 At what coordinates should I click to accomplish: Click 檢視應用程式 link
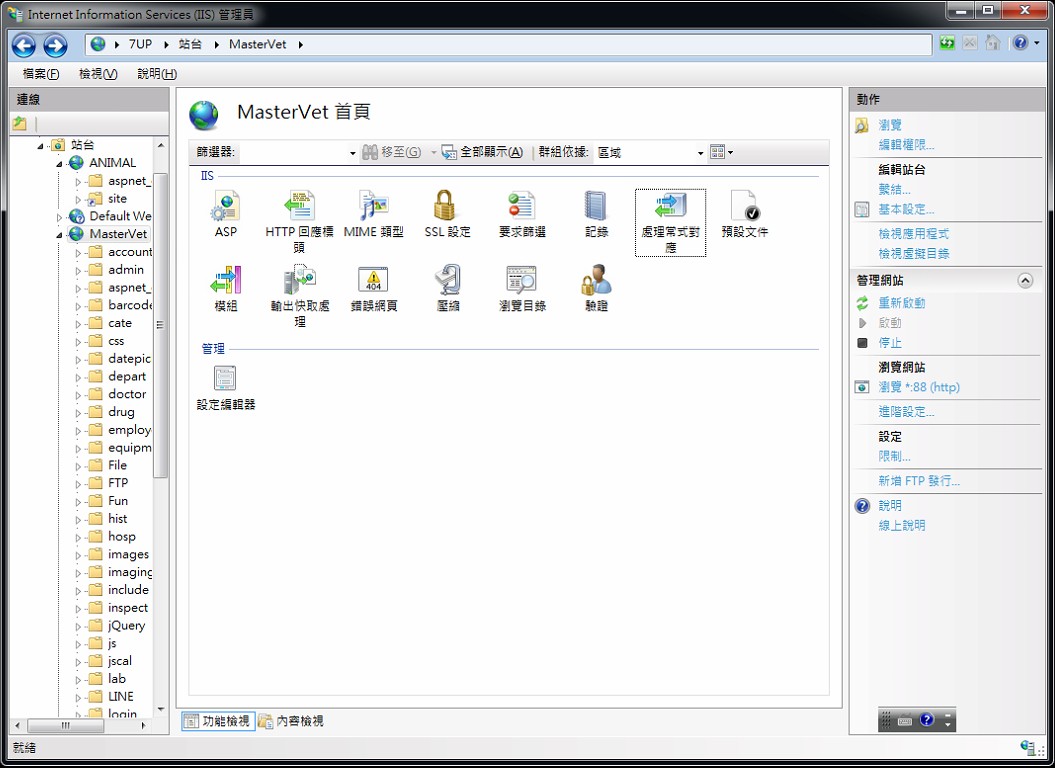(914, 234)
